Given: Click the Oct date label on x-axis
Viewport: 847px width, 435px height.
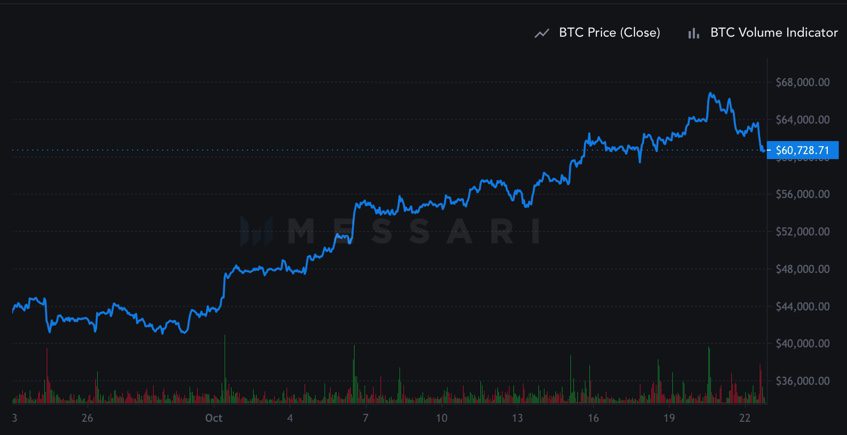Looking at the screenshot, I should pyautogui.click(x=213, y=417).
